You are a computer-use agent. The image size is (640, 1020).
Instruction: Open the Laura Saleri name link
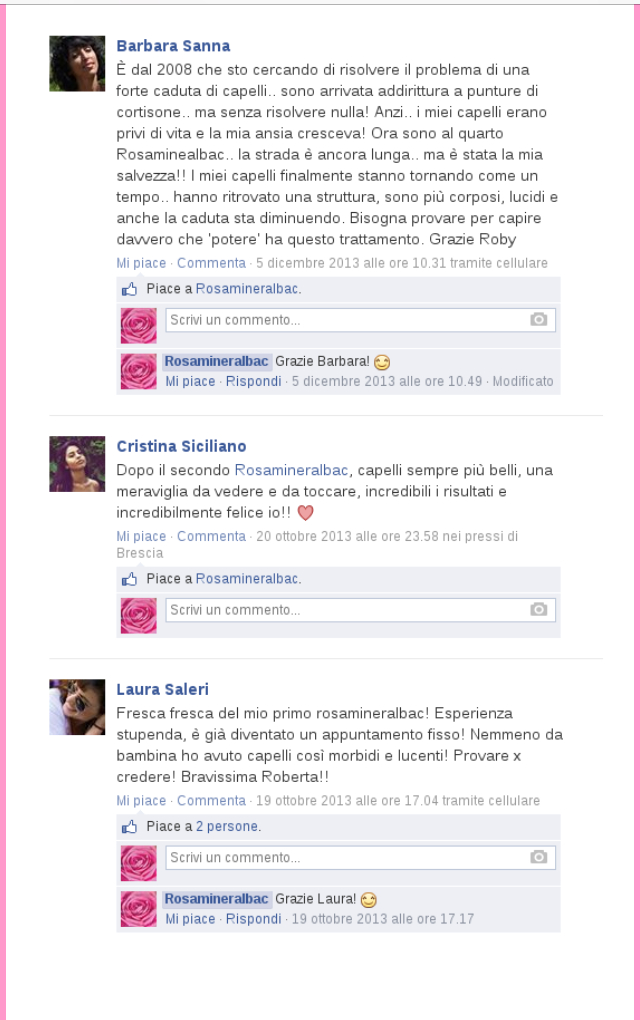[163, 689]
